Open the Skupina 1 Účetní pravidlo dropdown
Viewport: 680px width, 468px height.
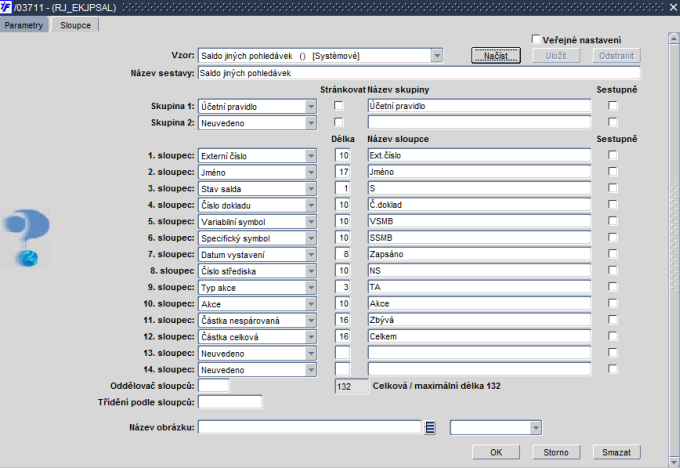tap(311, 106)
